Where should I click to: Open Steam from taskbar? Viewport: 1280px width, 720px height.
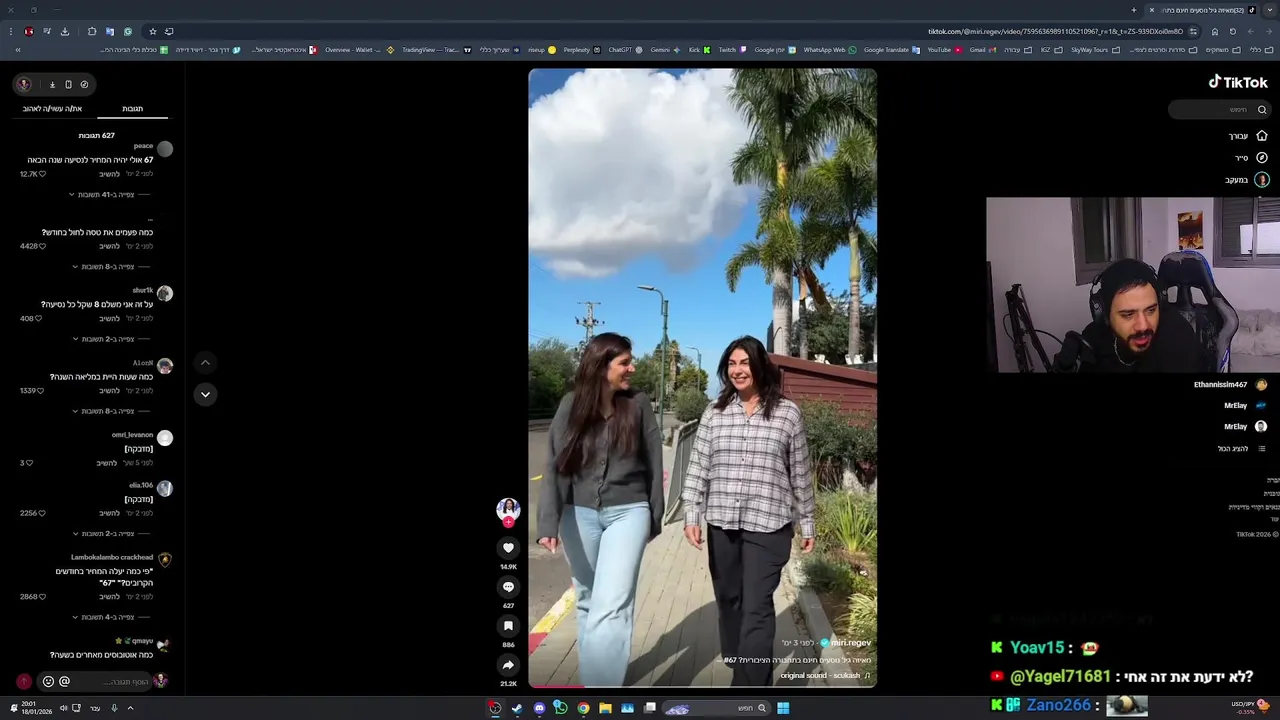click(x=517, y=708)
